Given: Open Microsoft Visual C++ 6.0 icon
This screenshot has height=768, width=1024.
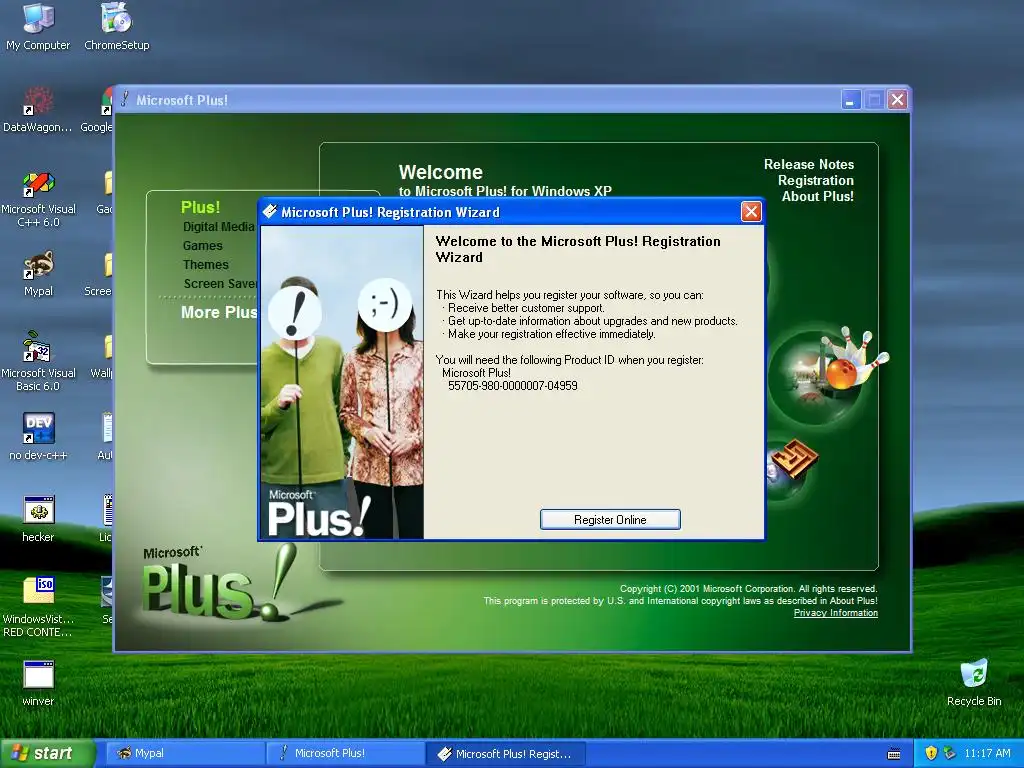Looking at the screenshot, I should (x=38, y=199).
